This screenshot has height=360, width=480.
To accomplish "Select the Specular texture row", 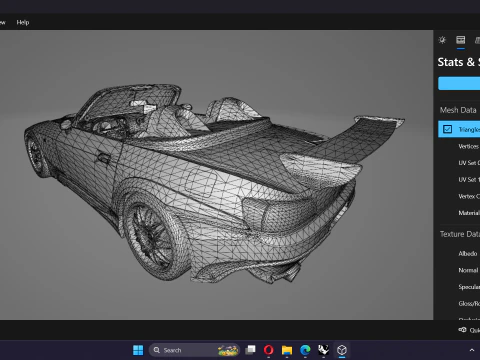I will 459,287.
